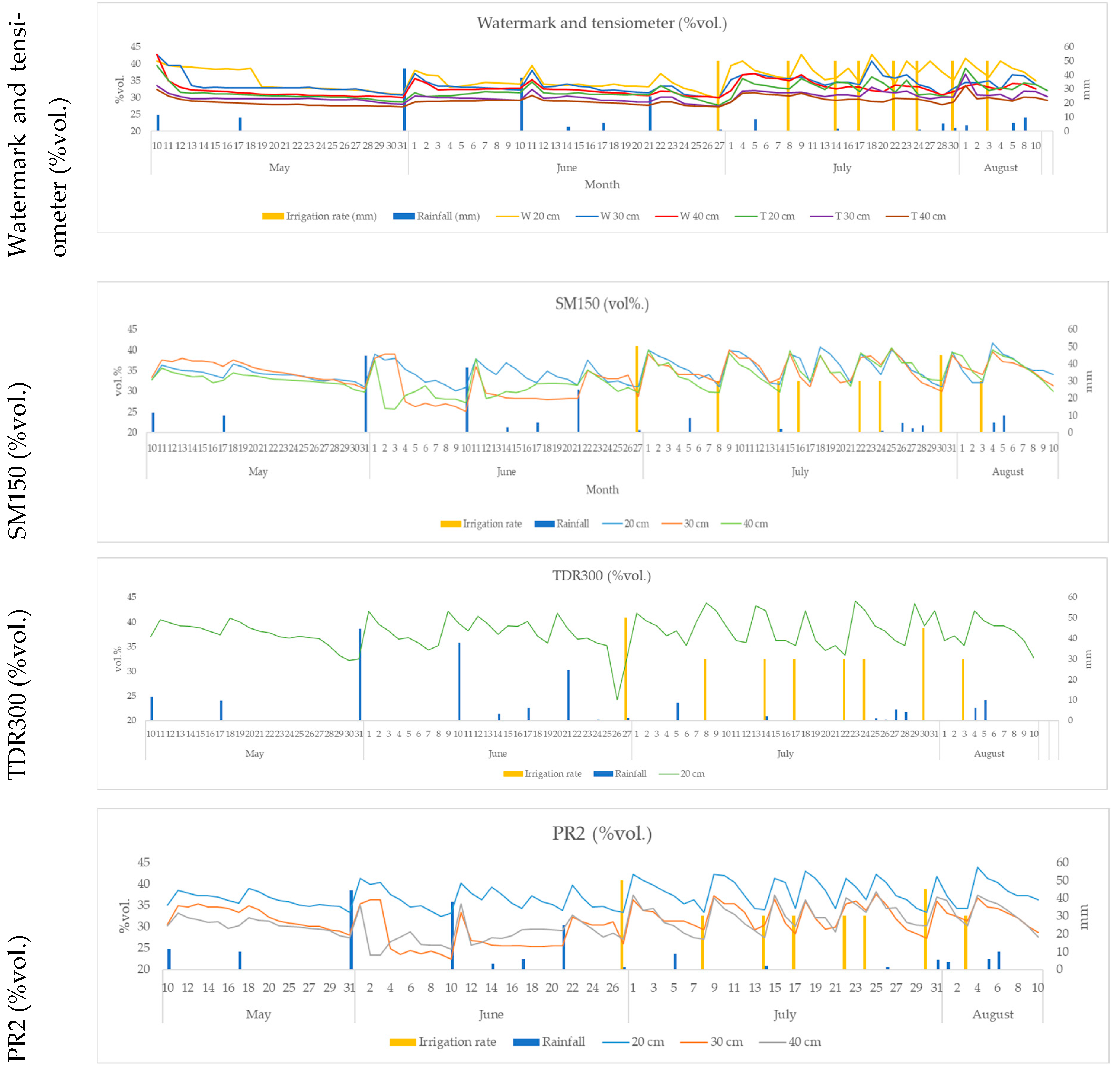Image resolution: width=1120 pixels, height=1072 pixels.
Task: Click the Watermark and tensiometer chart title
Action: pyautogui.click(x=602, y=23)
